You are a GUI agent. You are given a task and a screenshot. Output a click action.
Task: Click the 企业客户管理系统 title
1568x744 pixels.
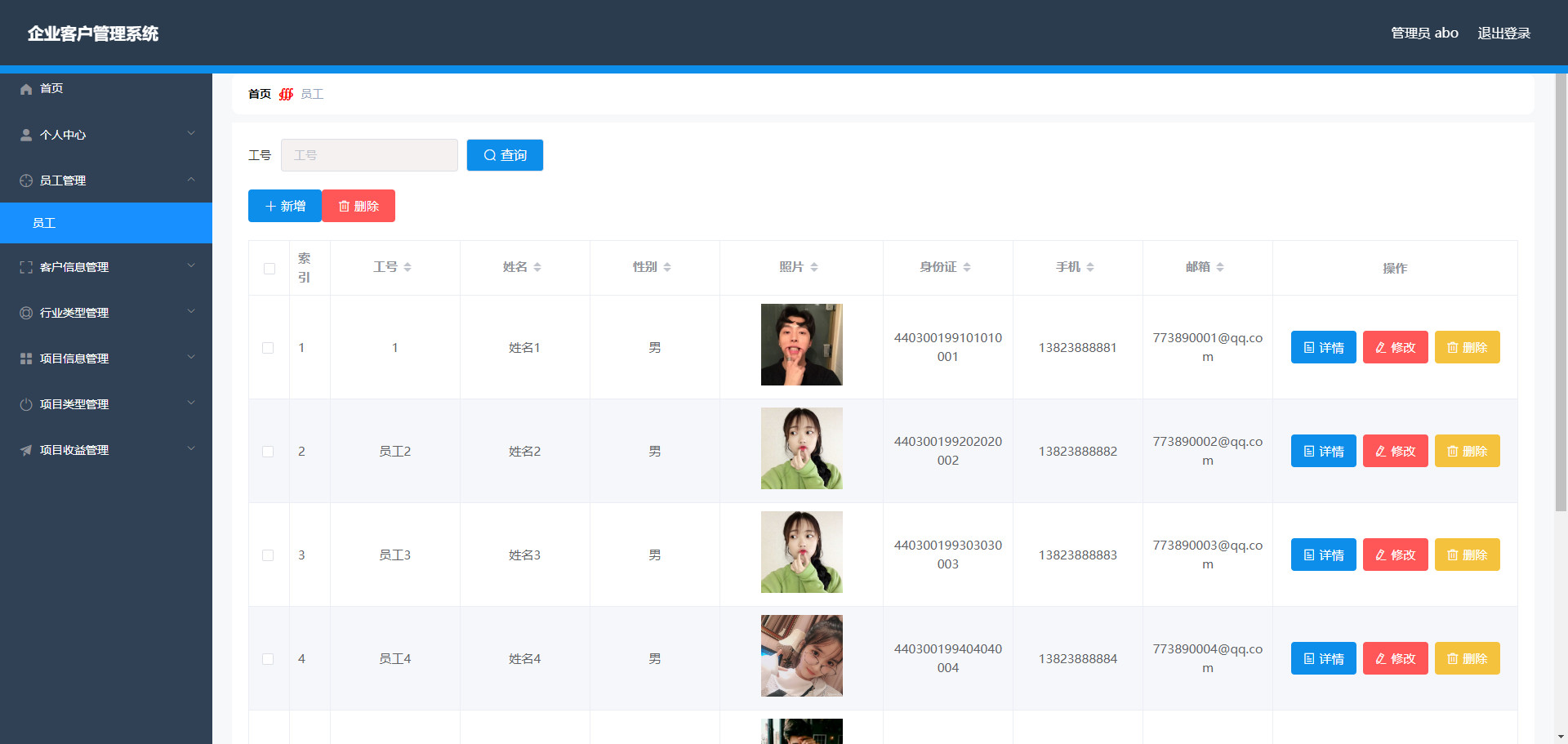[93, 33]
